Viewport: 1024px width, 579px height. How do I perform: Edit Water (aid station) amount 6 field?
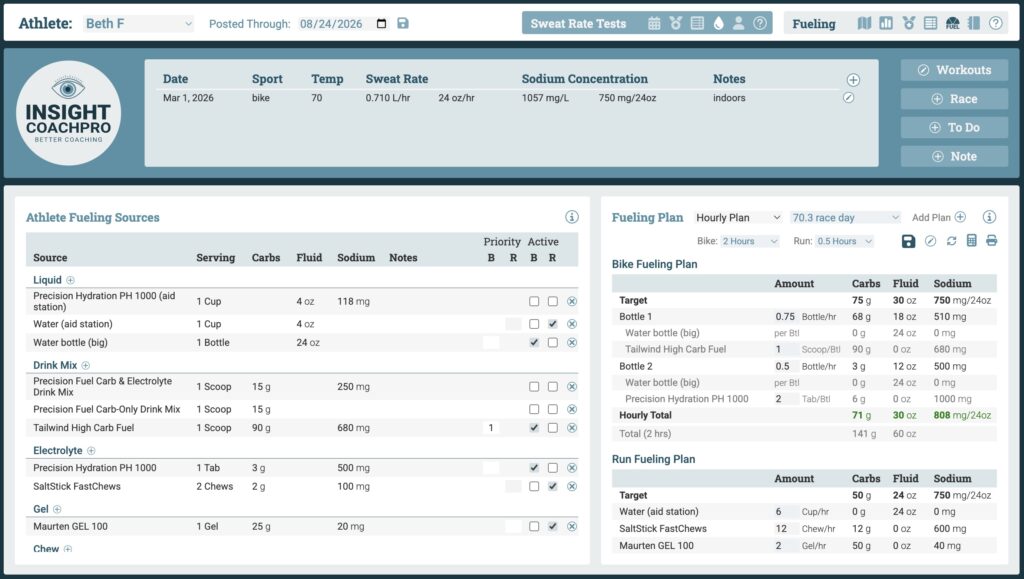pos(786,512)
